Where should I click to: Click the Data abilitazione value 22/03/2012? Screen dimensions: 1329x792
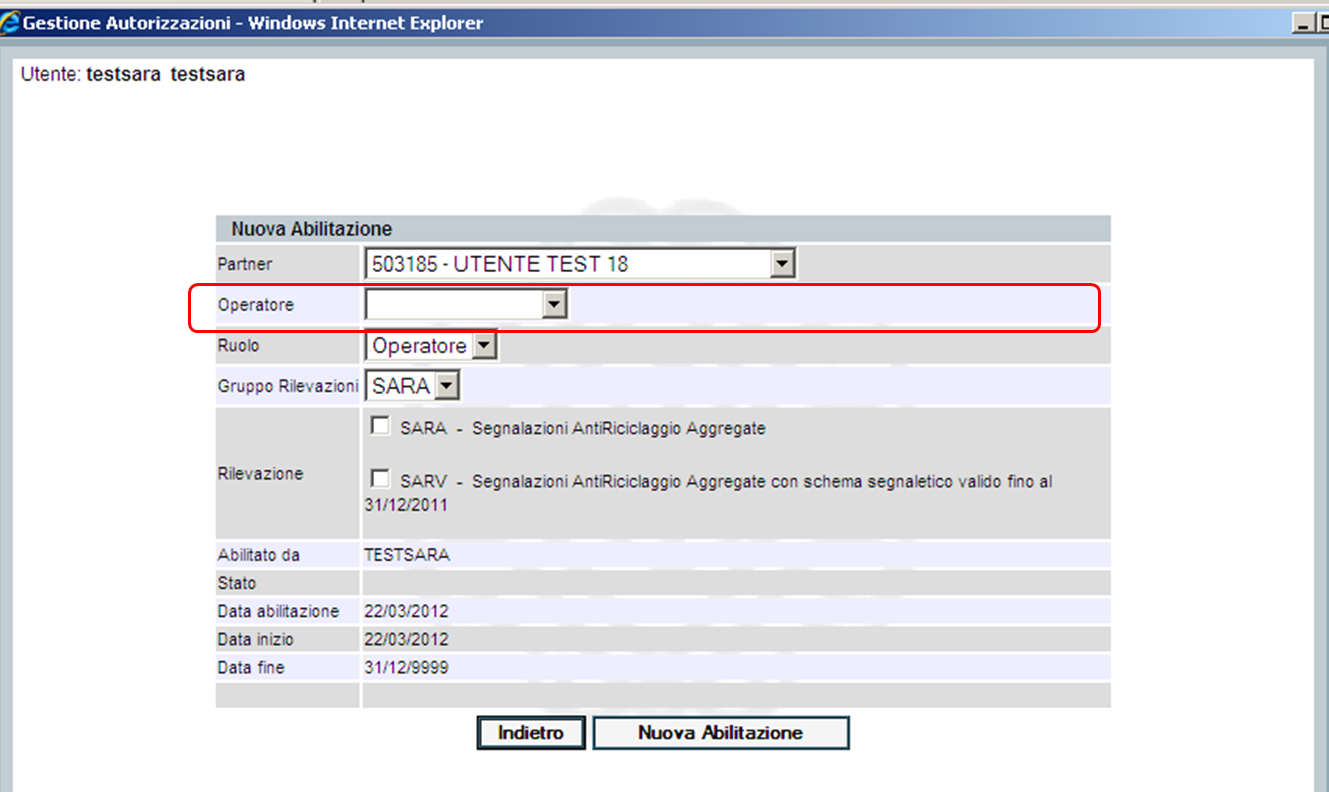[x=406, y=611]
